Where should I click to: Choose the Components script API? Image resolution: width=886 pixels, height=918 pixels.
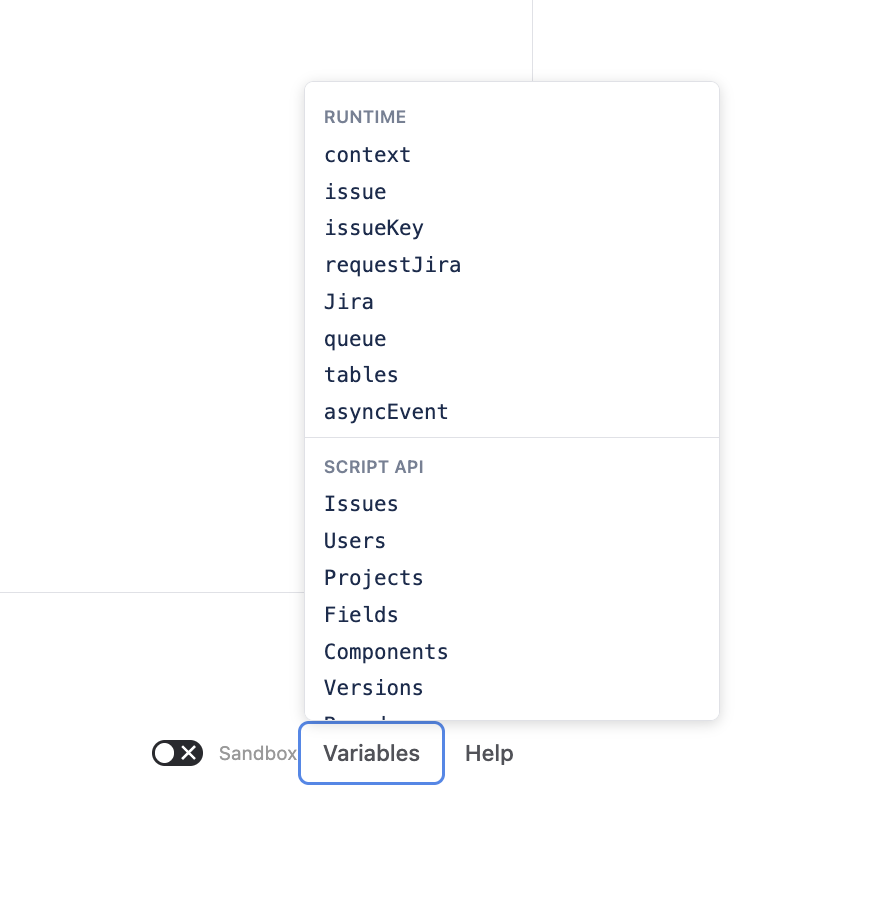click(x=386, y=652)
